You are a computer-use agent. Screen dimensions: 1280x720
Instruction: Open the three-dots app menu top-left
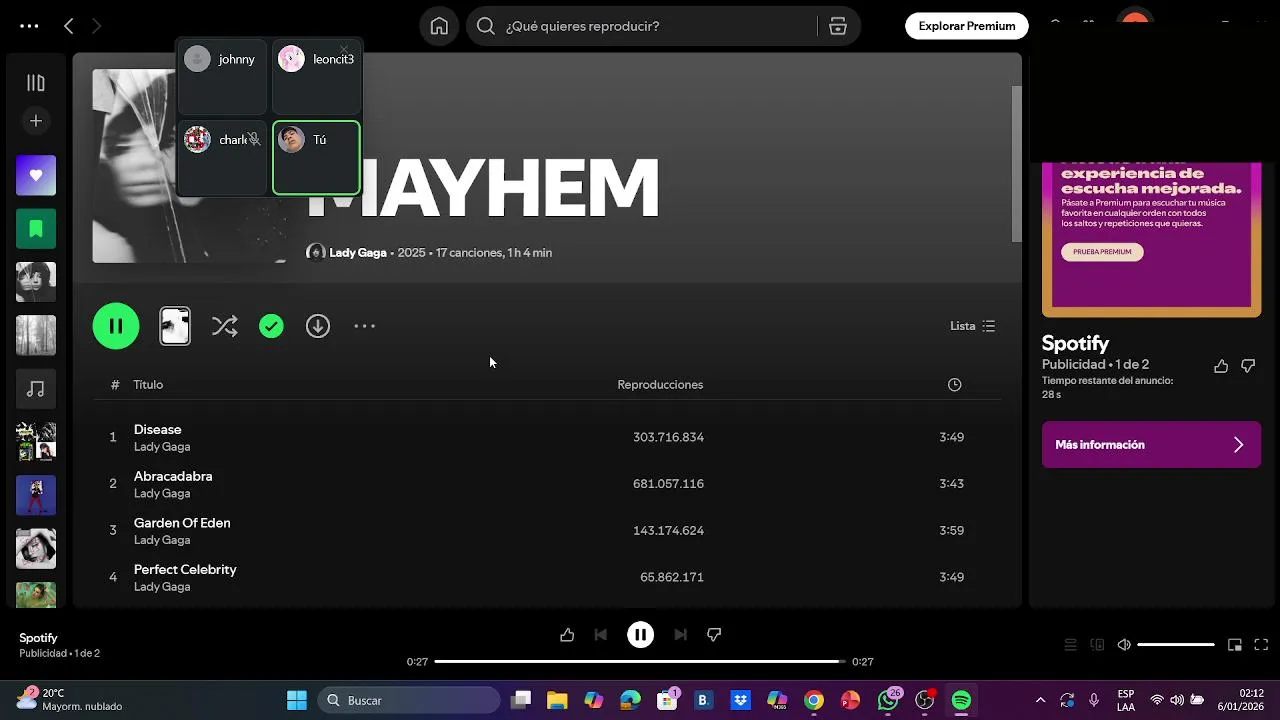pos(29,26)
